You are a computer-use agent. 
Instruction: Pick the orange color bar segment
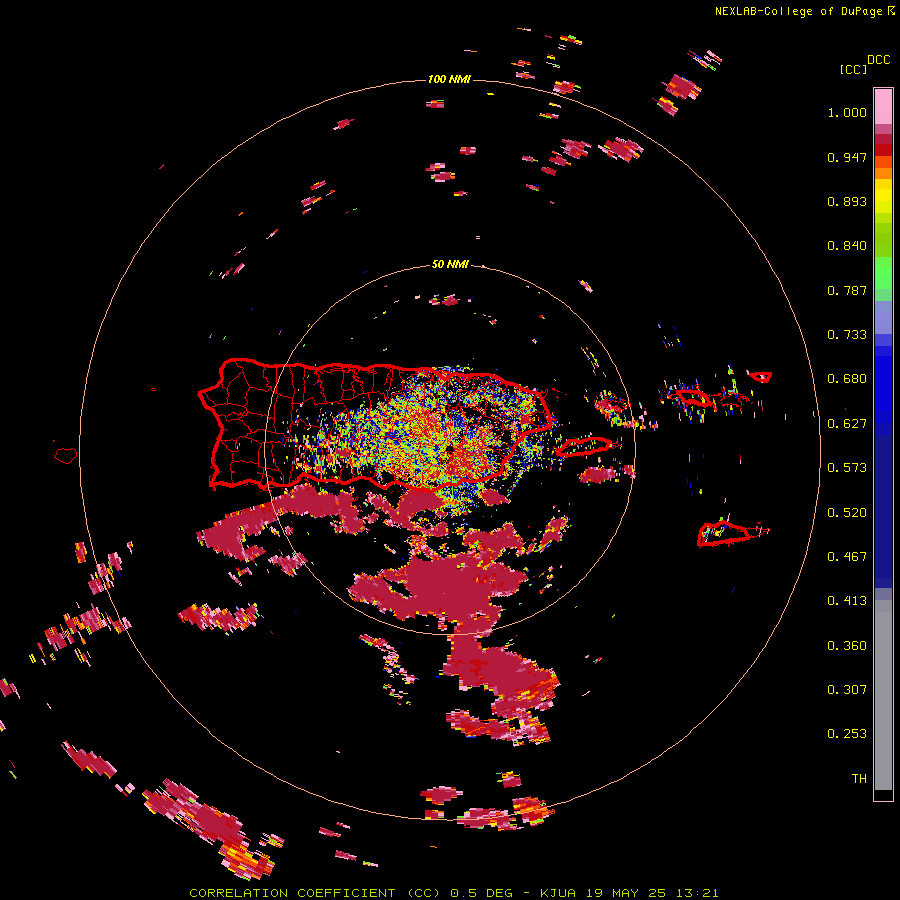pos(883,173)
